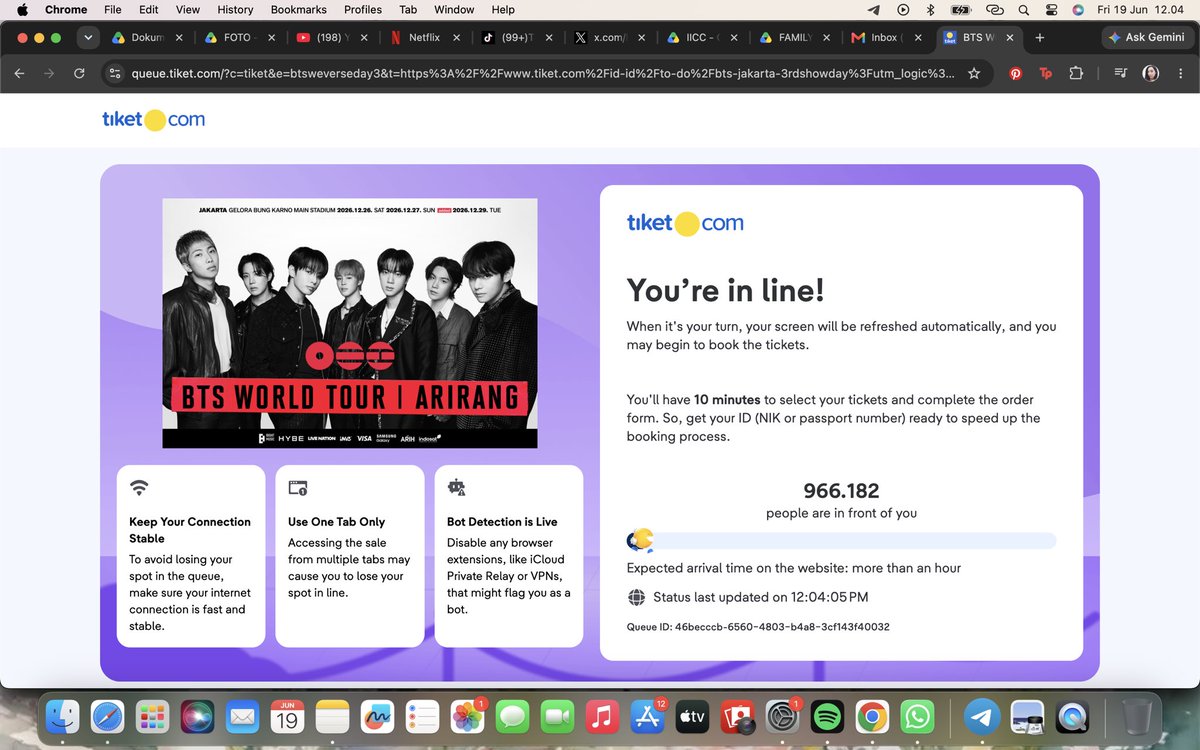This screenshot has width=1200, height=750.
Task: Open the History menu
Action: pyautogui.click(x=235, y=10)
